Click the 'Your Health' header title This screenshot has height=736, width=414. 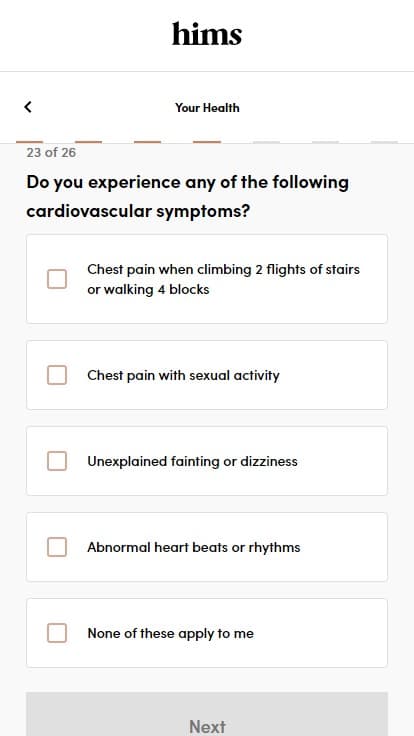coord(207,107)
